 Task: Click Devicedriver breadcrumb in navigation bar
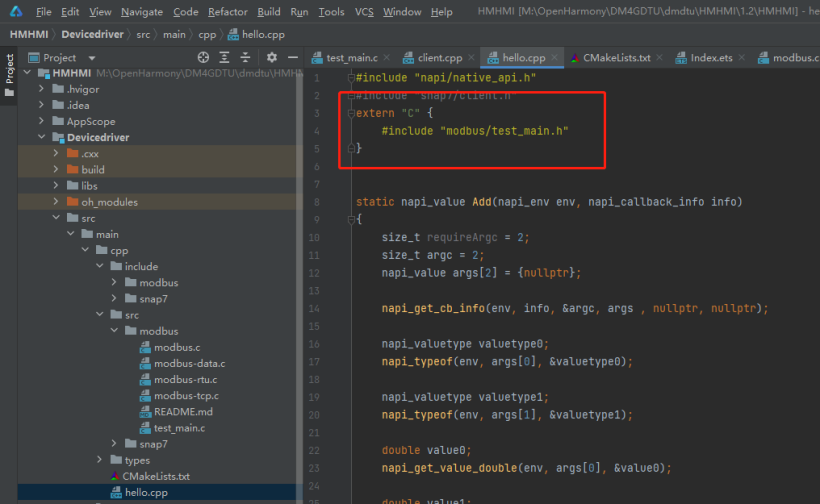[x=93, y=35]
